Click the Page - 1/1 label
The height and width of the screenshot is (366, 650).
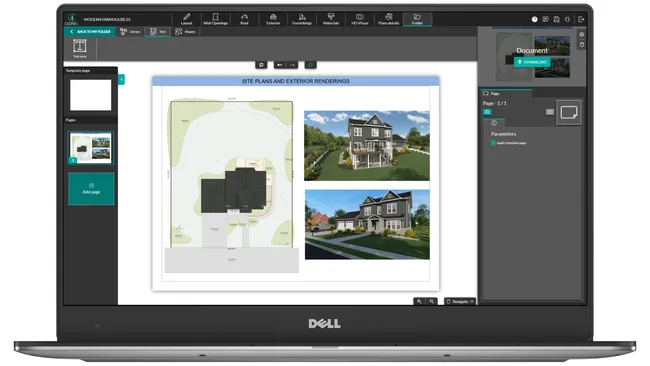[495, 103]
